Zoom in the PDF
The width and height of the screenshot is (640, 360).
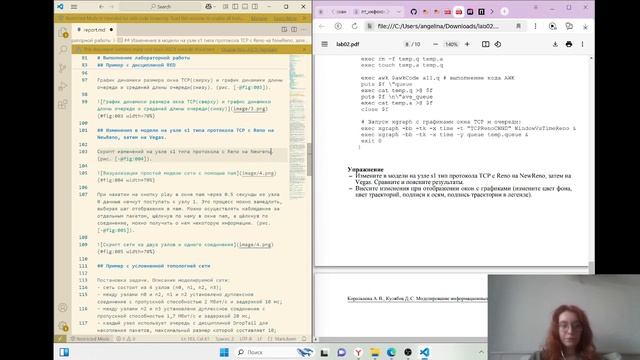467,44
